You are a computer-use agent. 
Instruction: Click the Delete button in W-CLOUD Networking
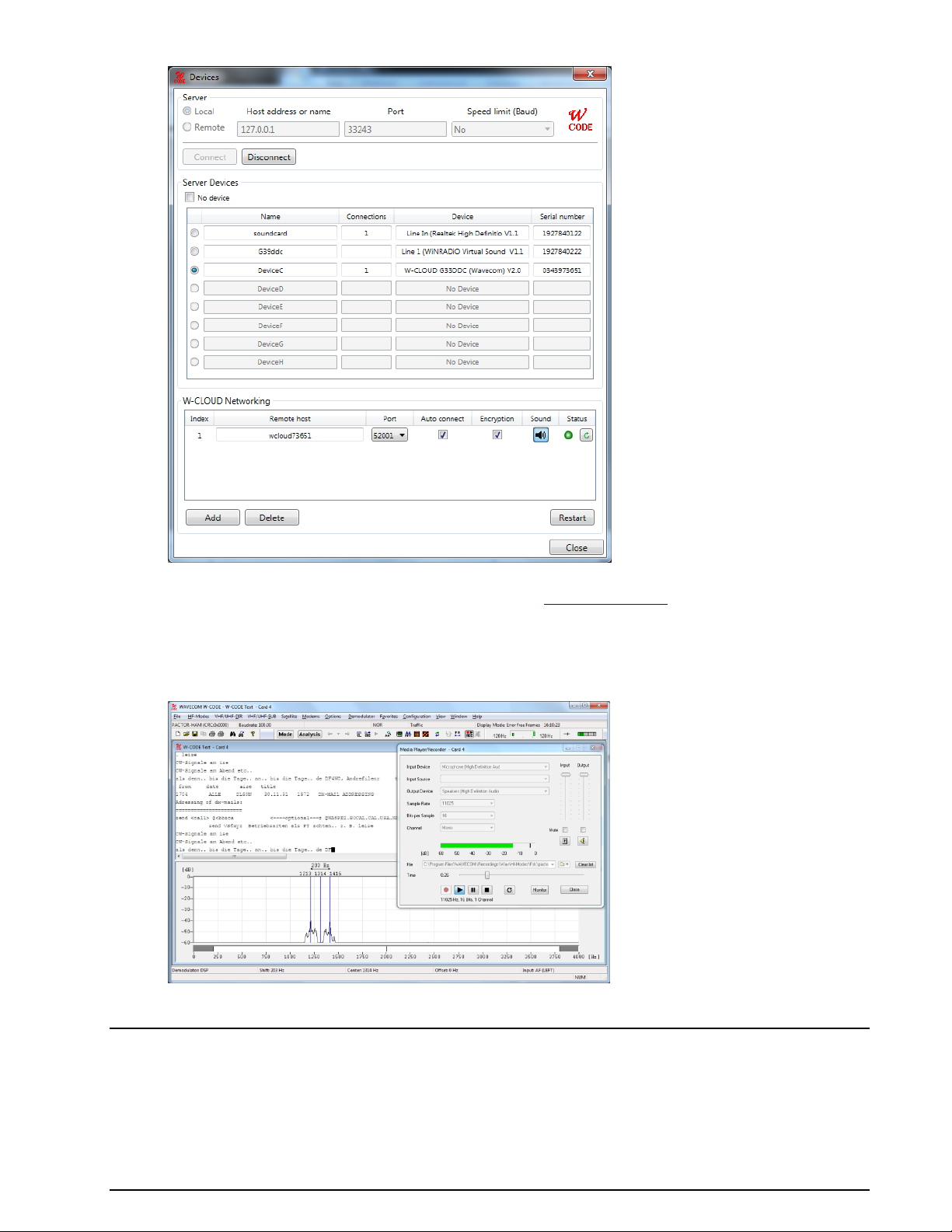(x=272, y=518)
